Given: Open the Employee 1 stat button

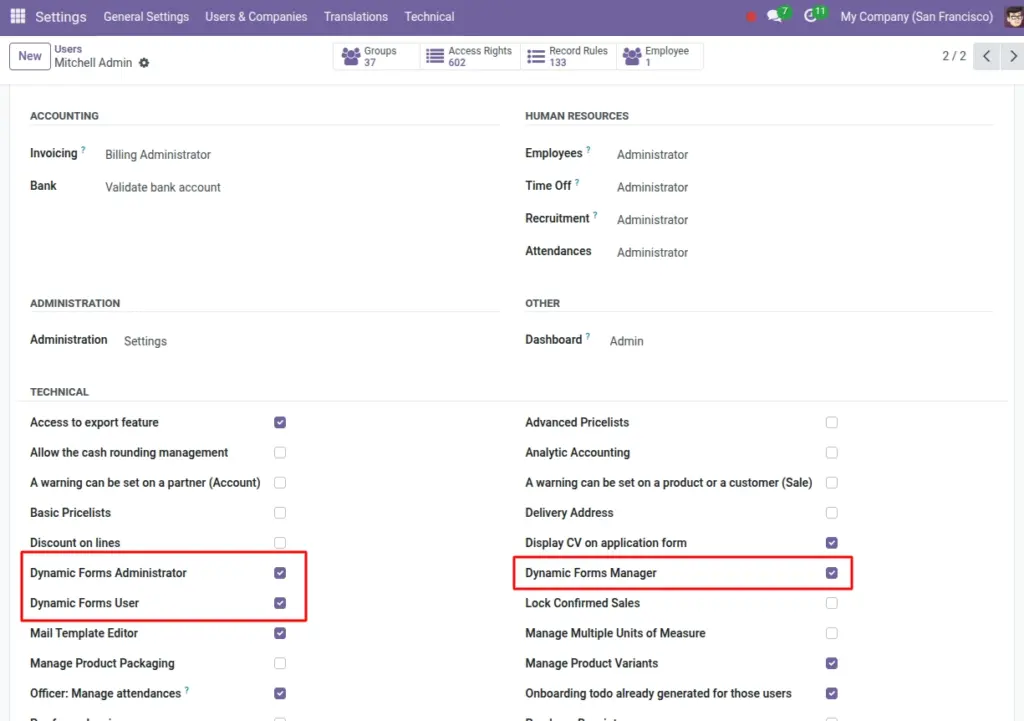Looking at the screenshot, I should pos(659,56).
